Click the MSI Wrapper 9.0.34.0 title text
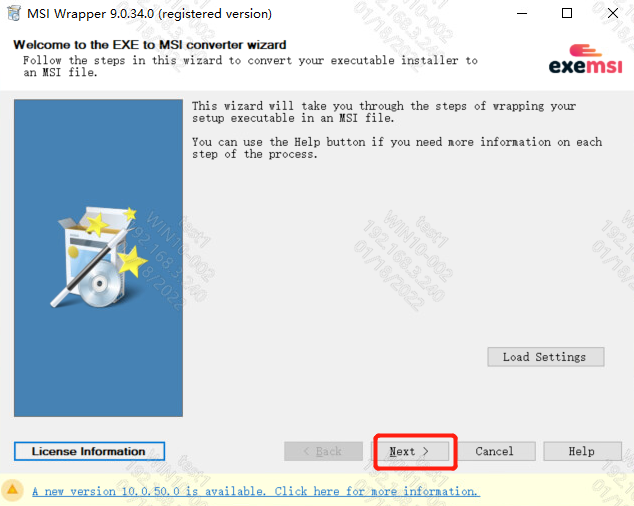The height and width of the screenshot is (506, 634). pos(149,14)
